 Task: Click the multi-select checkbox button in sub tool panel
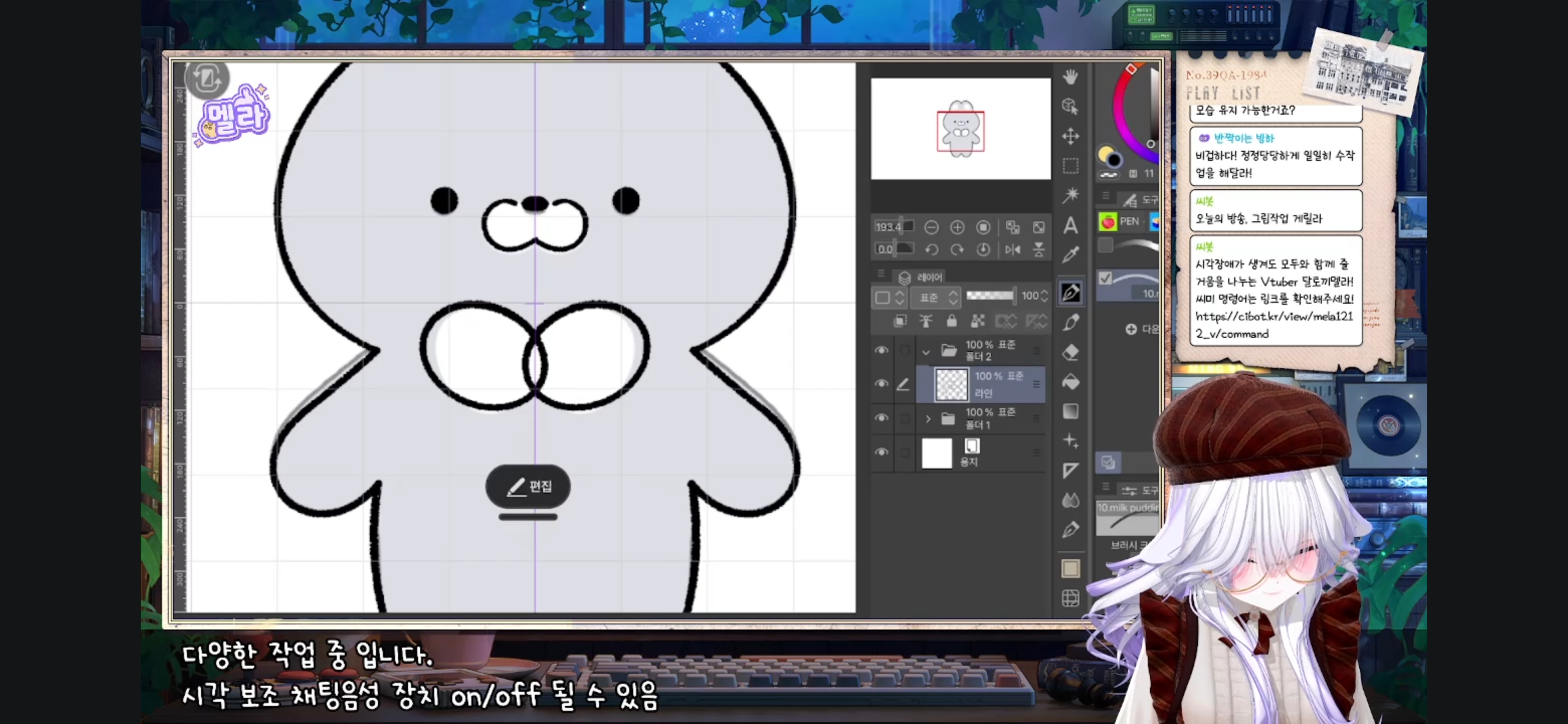[1108, 462]
